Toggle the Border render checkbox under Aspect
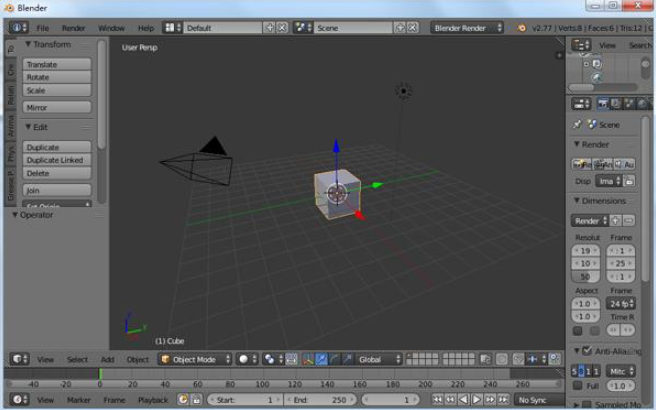The width and height of the screenshot is (656, 410). coord(577,331)
